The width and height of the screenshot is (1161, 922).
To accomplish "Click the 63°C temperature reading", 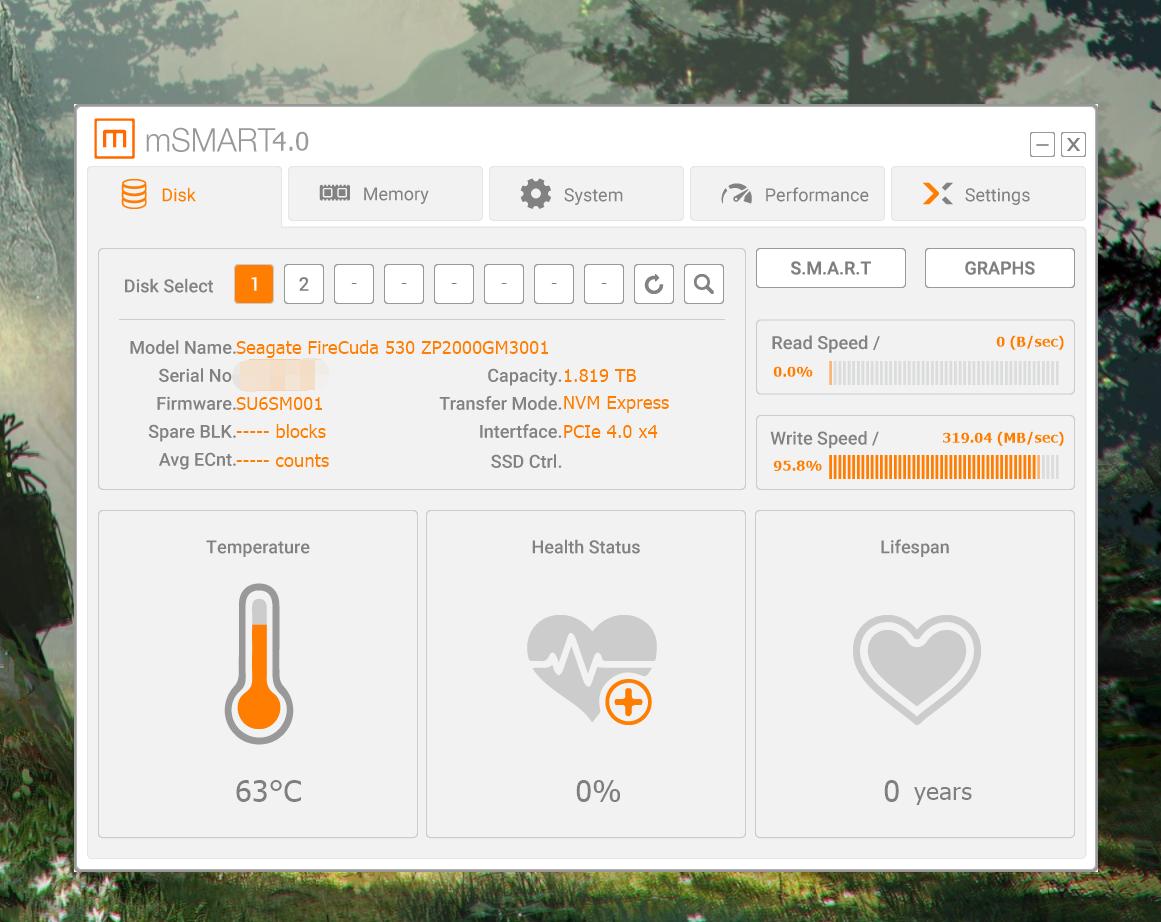I will 268,792.
